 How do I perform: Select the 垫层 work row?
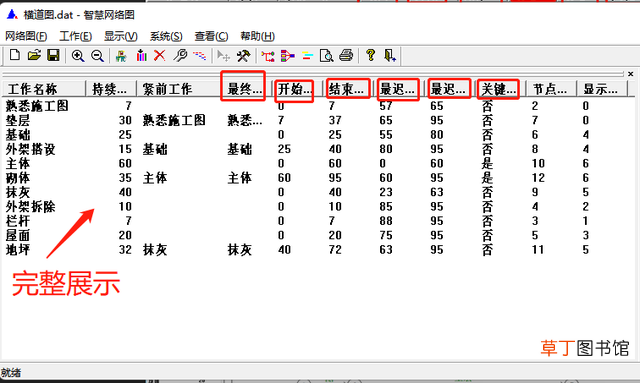point(18,120)
